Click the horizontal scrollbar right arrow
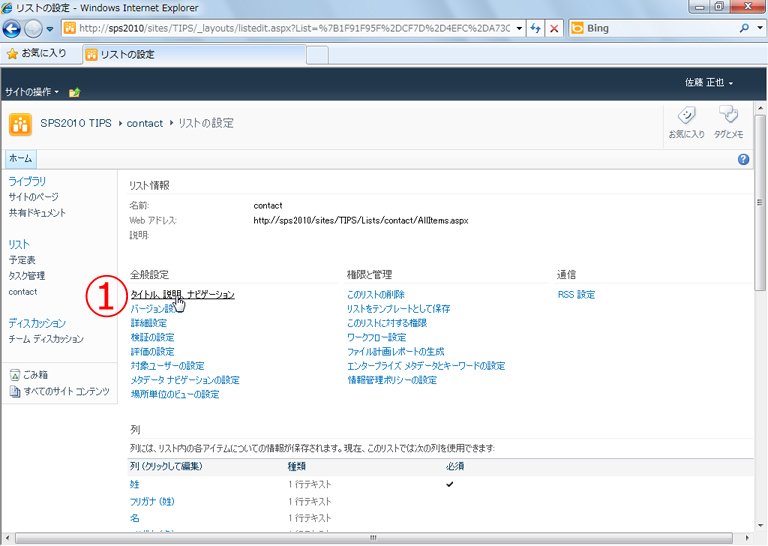 [747, 538]
